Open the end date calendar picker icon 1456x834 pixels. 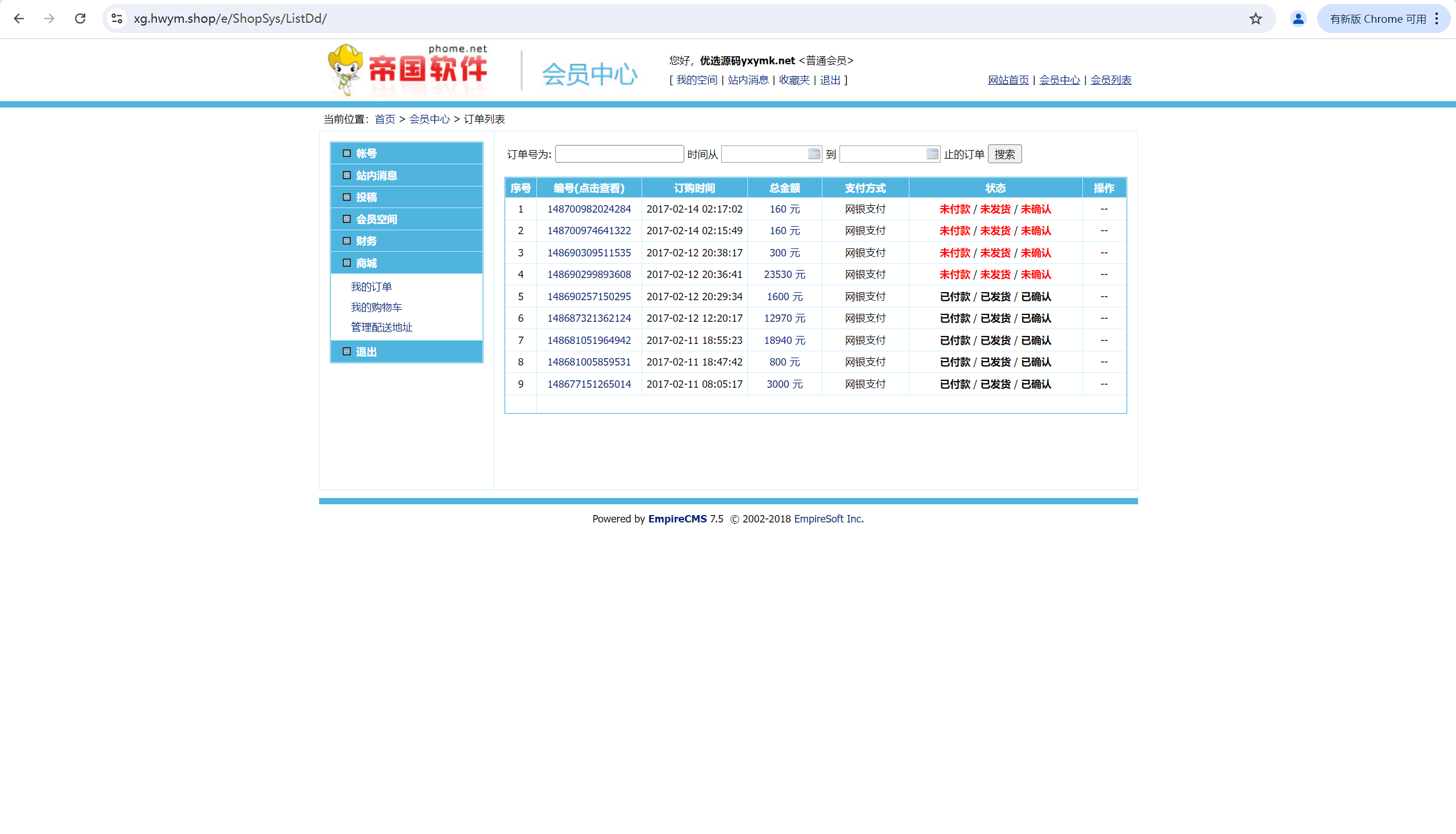click(x=932, y=153)
